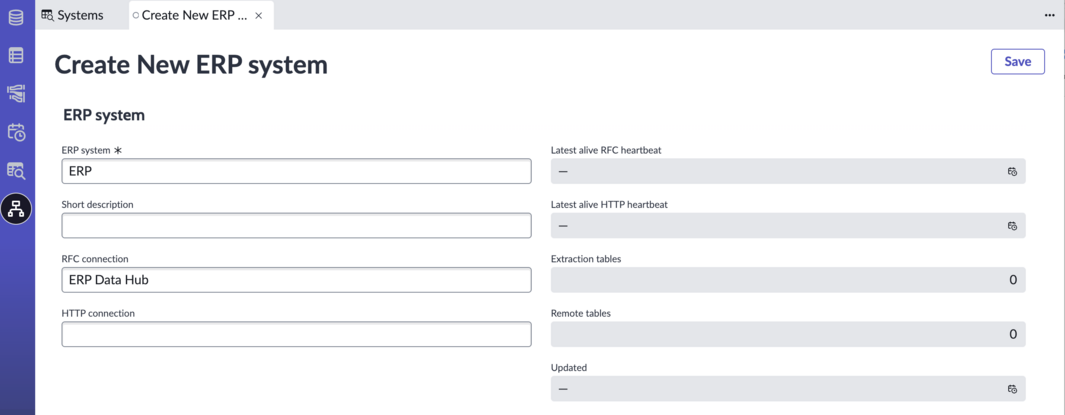1065x415 pixels.
Task: Click the Remote tables value field
Action: point(788,334)
